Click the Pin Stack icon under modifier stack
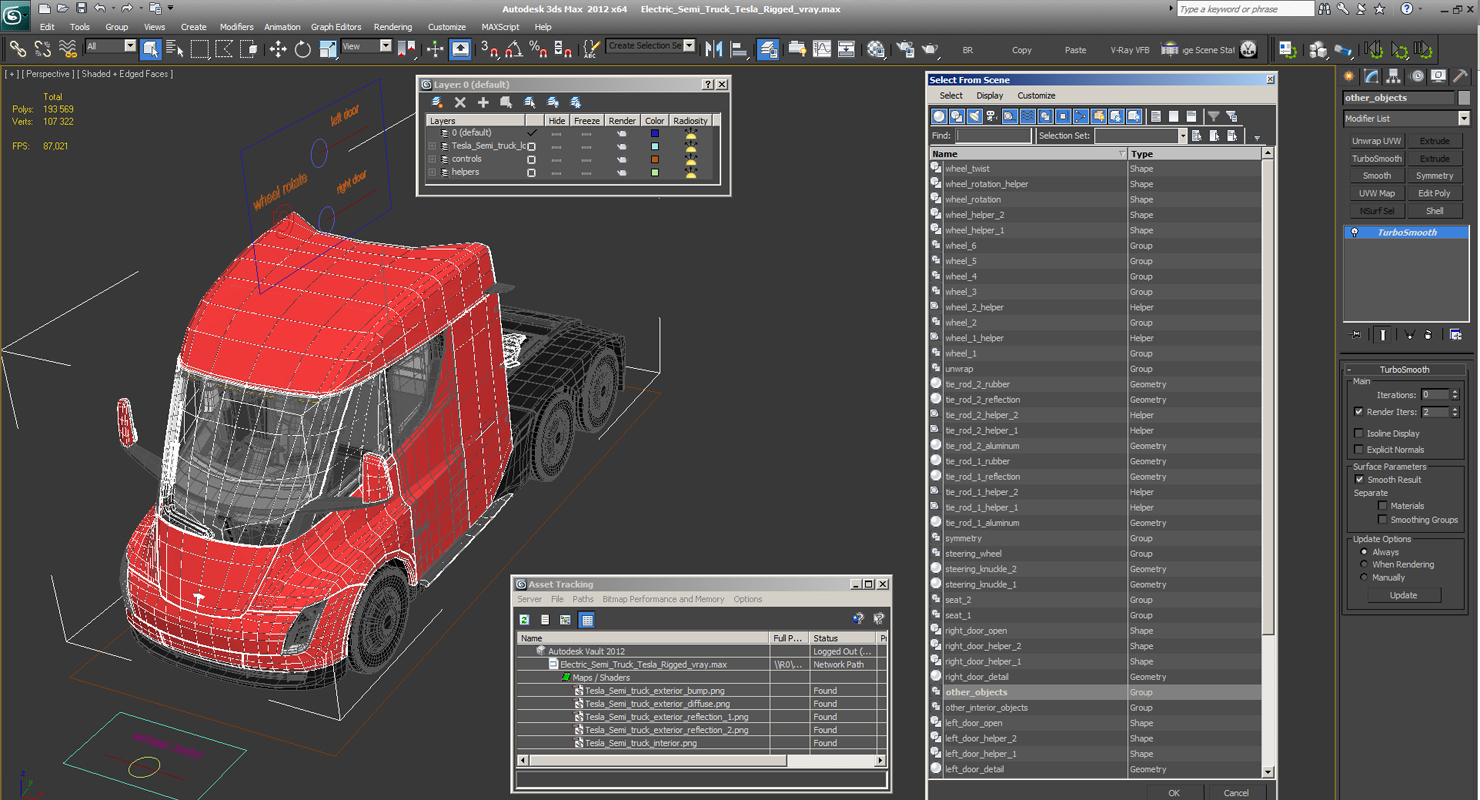Image resolution: width=1480 pixels, height=800 pixels. click(x=1356, y=335)
